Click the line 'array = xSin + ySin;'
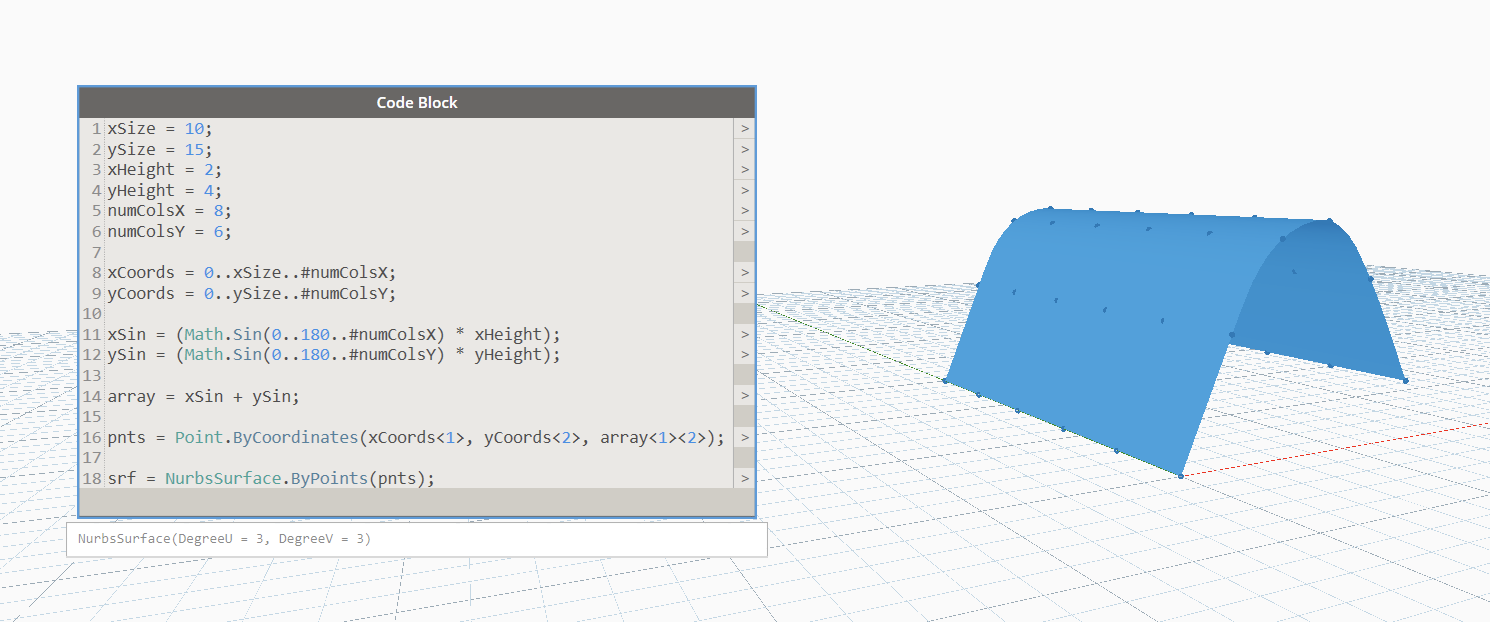Screen dimensions: 1490x622 pyautogui.click(x=204, y=396)
